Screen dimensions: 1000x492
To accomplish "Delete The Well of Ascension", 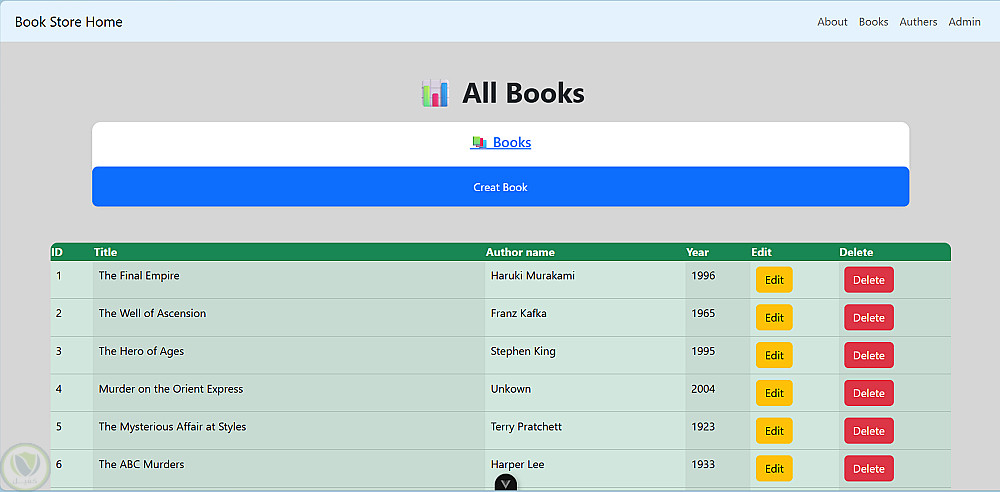I will 869,317.
